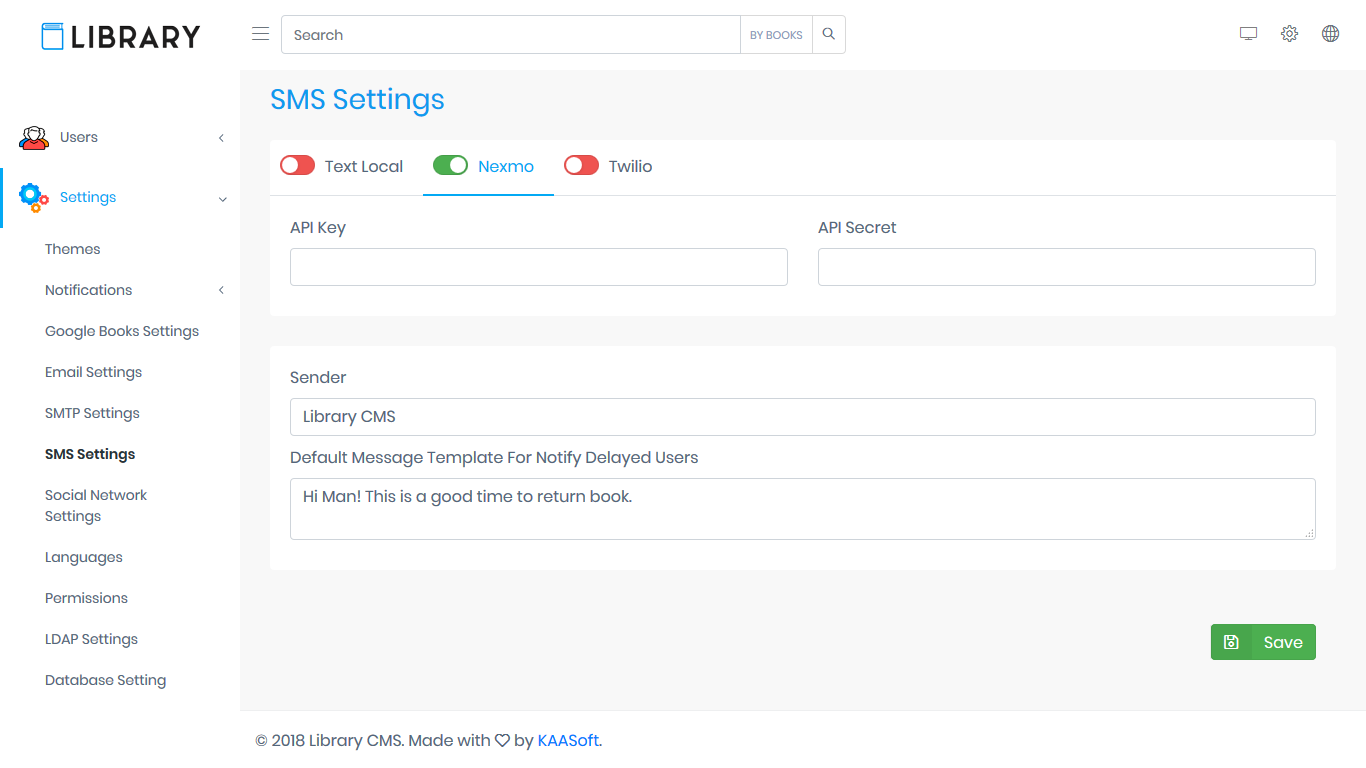This screenshot has width=1366, height=768.
Task: Switch to the Twilio tab
Action: point(630,167)
